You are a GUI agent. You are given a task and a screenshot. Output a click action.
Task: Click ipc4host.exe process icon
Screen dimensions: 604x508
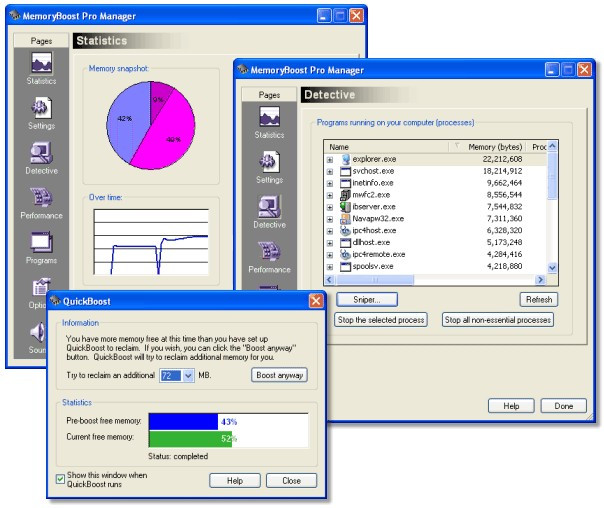pyautogui.click(x=346, y=231)
